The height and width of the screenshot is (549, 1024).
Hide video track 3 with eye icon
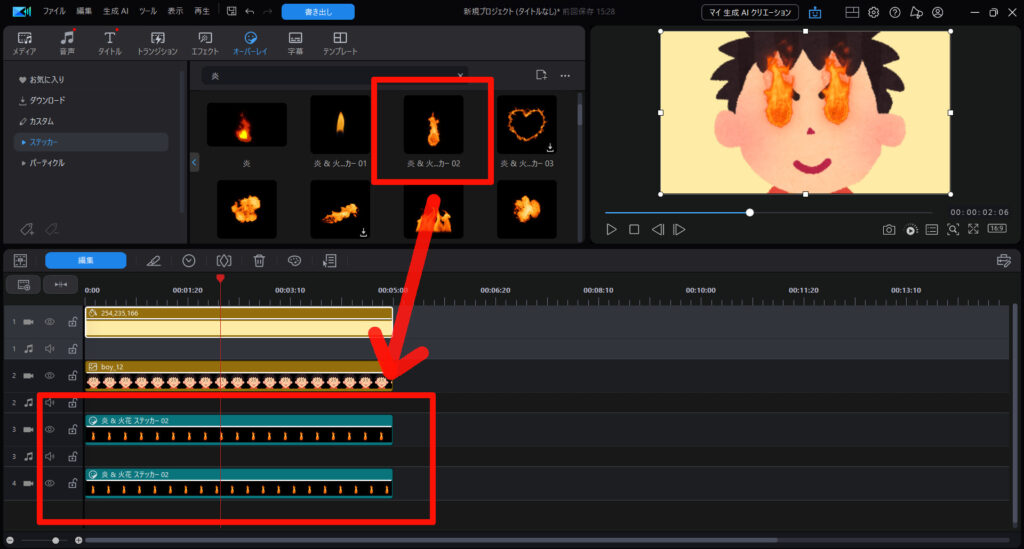point(49,429)
